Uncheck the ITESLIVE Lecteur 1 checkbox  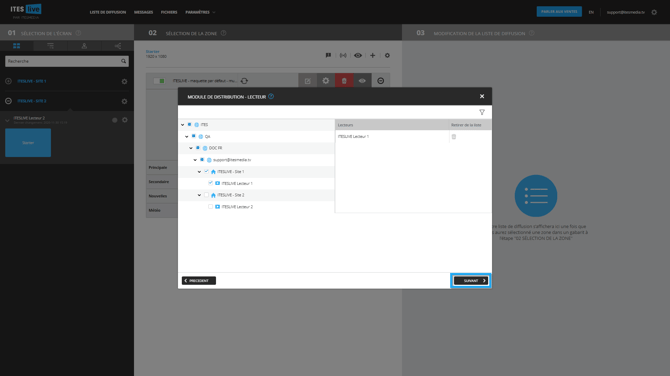point(211,183)
